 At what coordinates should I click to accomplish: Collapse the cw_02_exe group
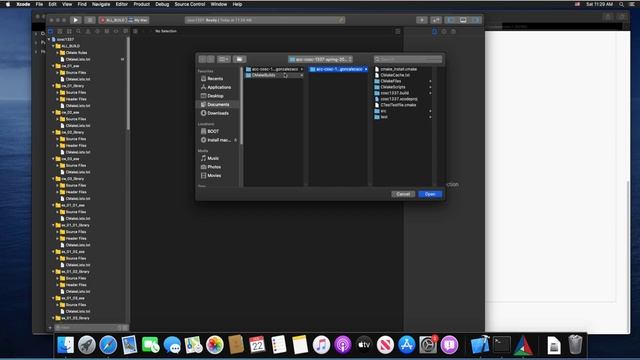click(53, 112)
